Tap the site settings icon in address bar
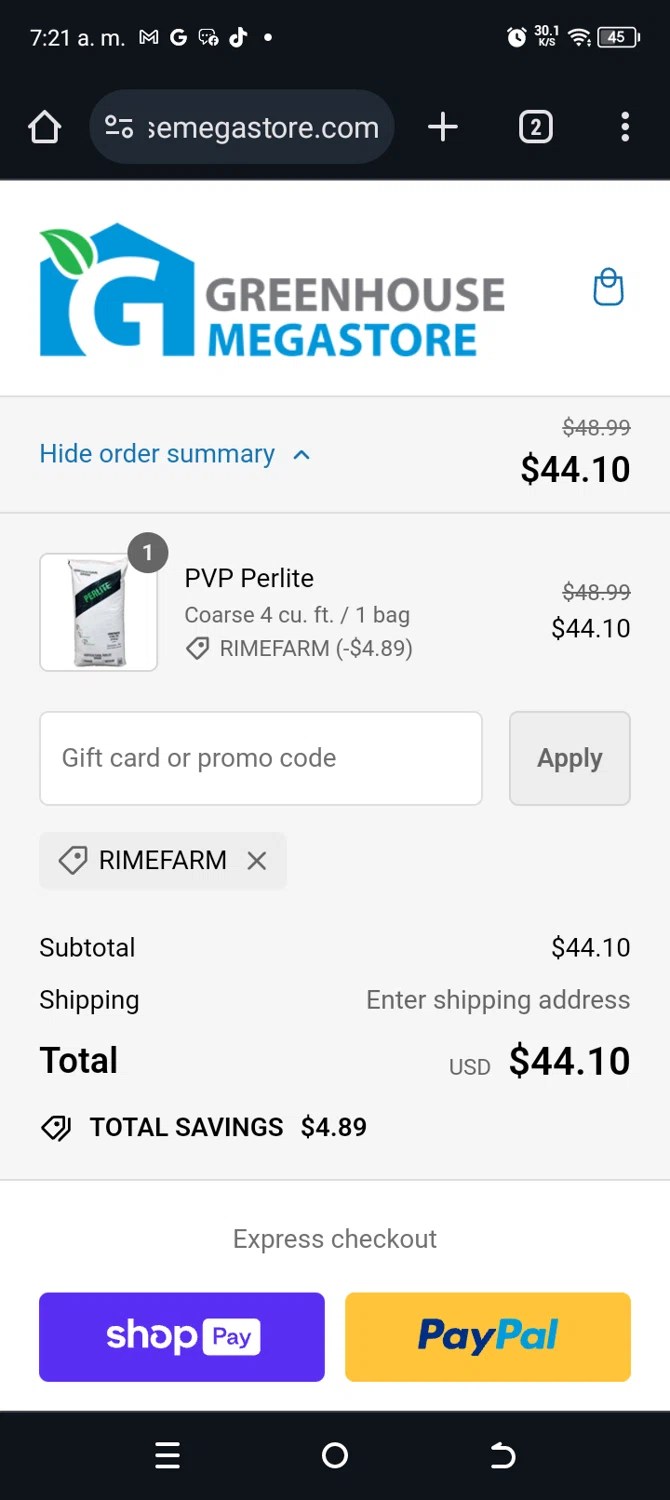 pos(119,127)
